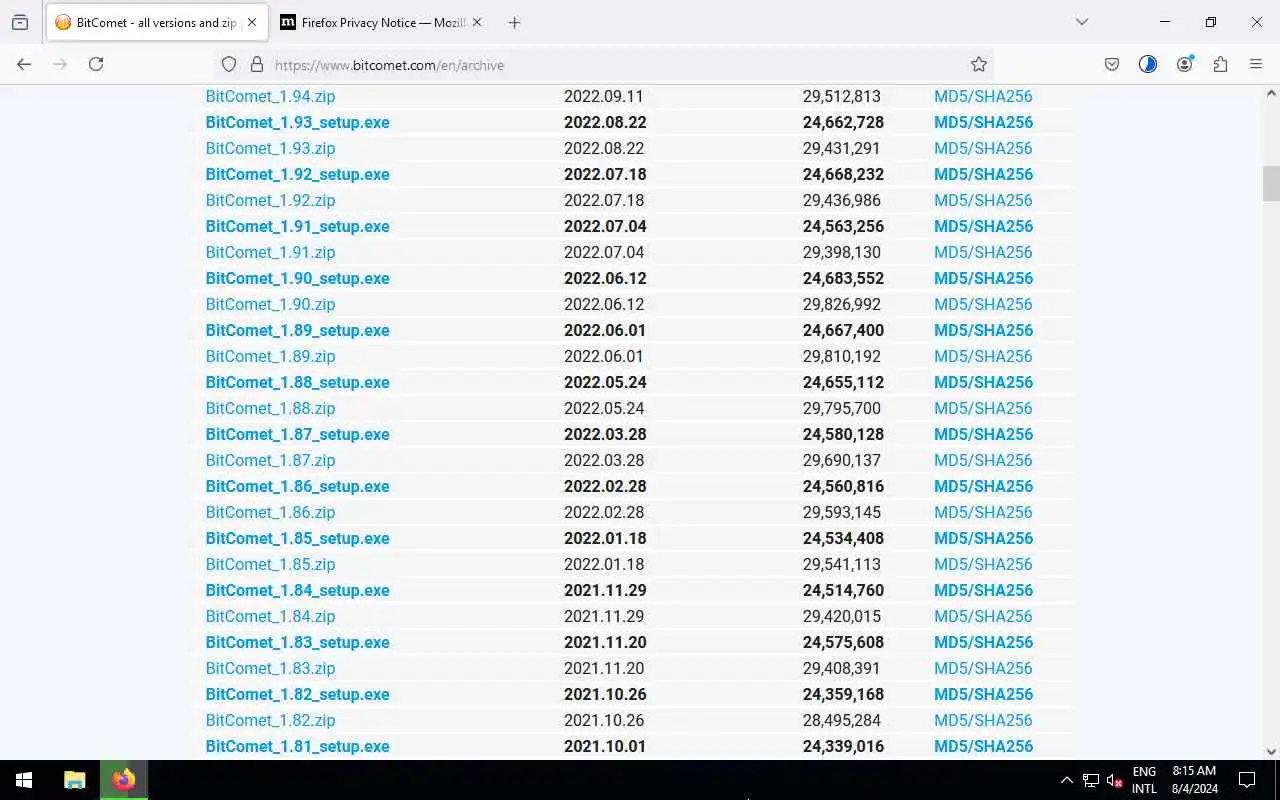Select the BitComet archive tab
This screenshot has width=1280, height=800.
(x=157, y=22)
